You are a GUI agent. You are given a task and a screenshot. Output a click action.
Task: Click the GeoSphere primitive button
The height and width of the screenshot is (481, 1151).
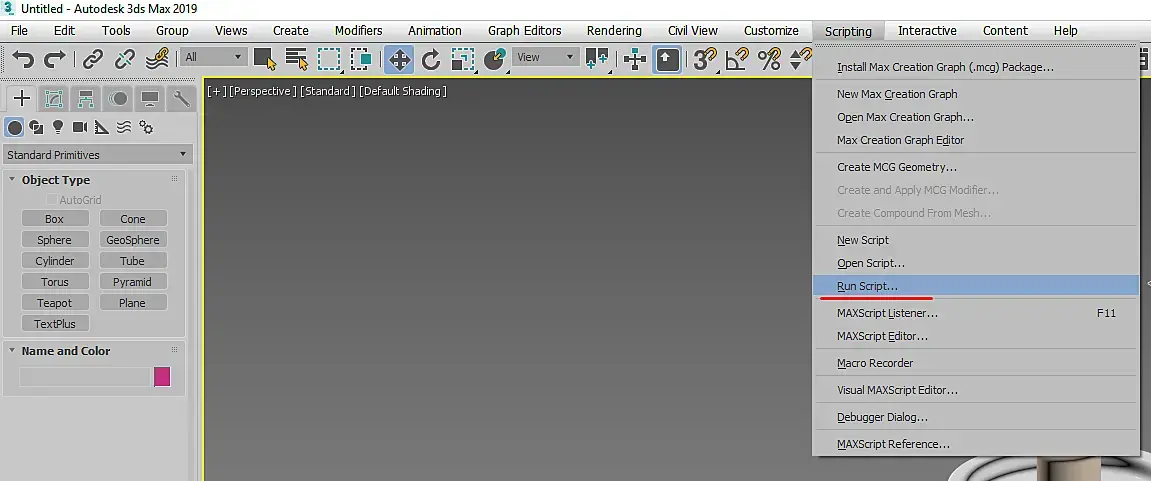tap(133, 240)
